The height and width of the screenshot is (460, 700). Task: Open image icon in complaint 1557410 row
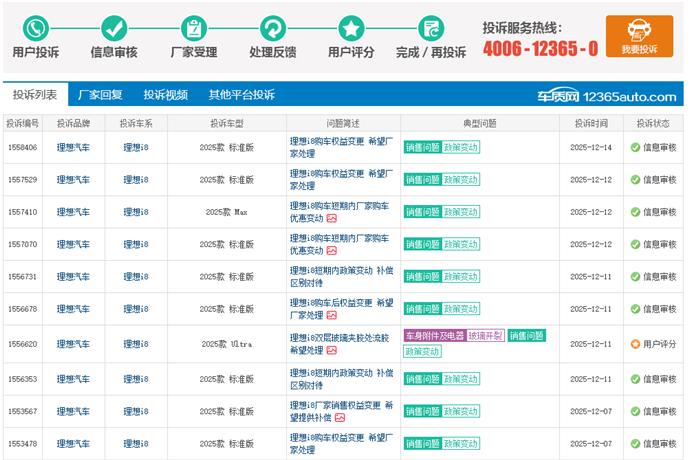[x=332, y=219]
